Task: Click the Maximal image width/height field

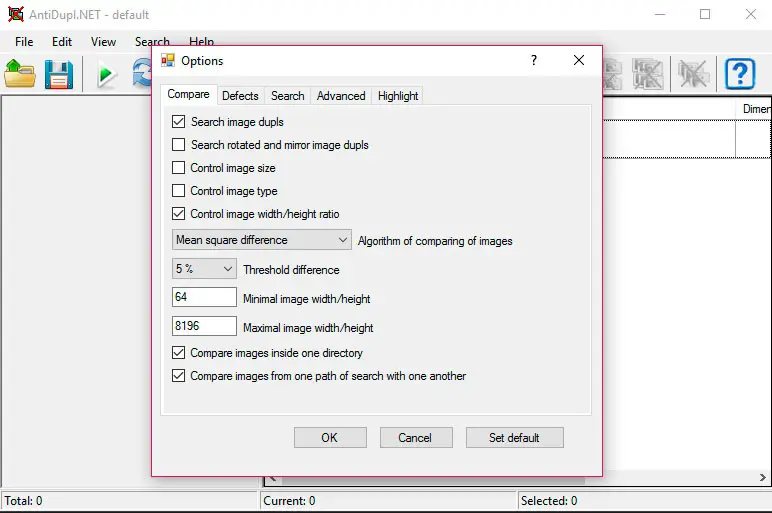Action: click(x=204, y=326)
